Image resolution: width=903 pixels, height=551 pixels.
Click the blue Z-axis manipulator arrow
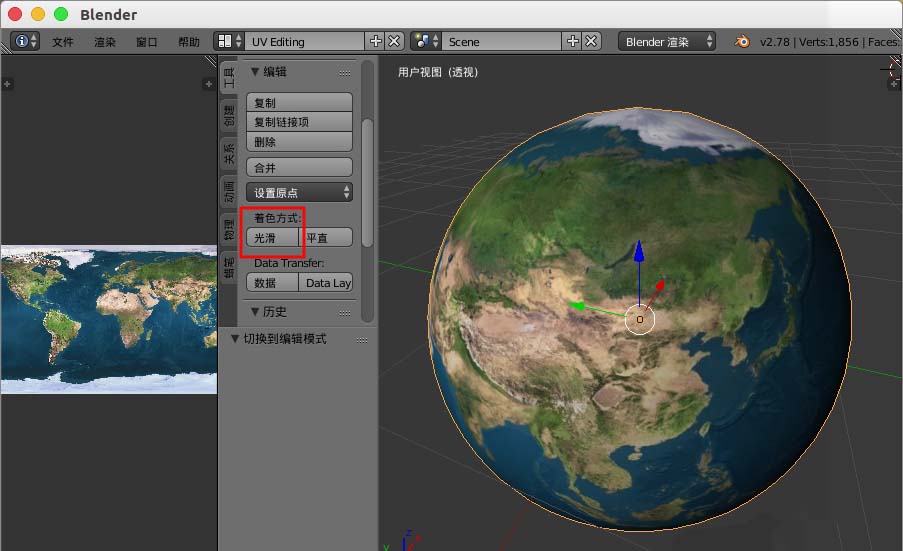639,252
